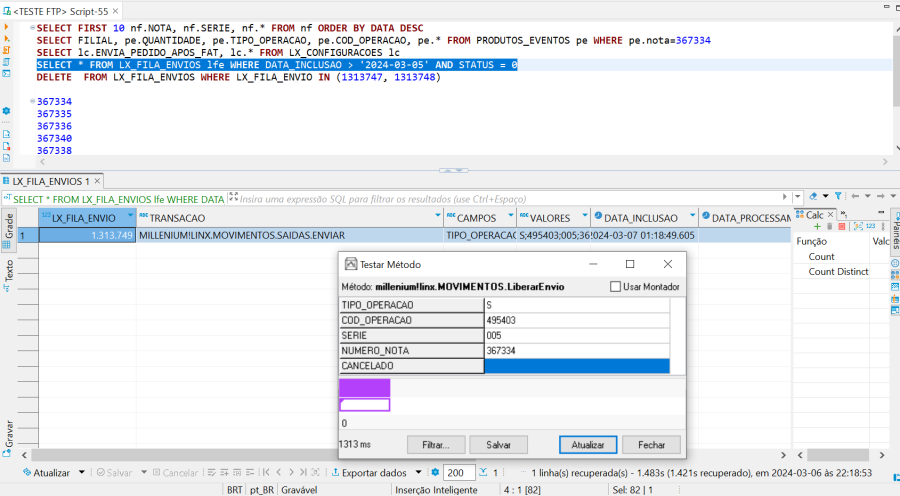Open the Exportar dados dropdown arrow
The width and height of the screenshot is (900, 496).
pyautogui.click(x=418, y=472)
